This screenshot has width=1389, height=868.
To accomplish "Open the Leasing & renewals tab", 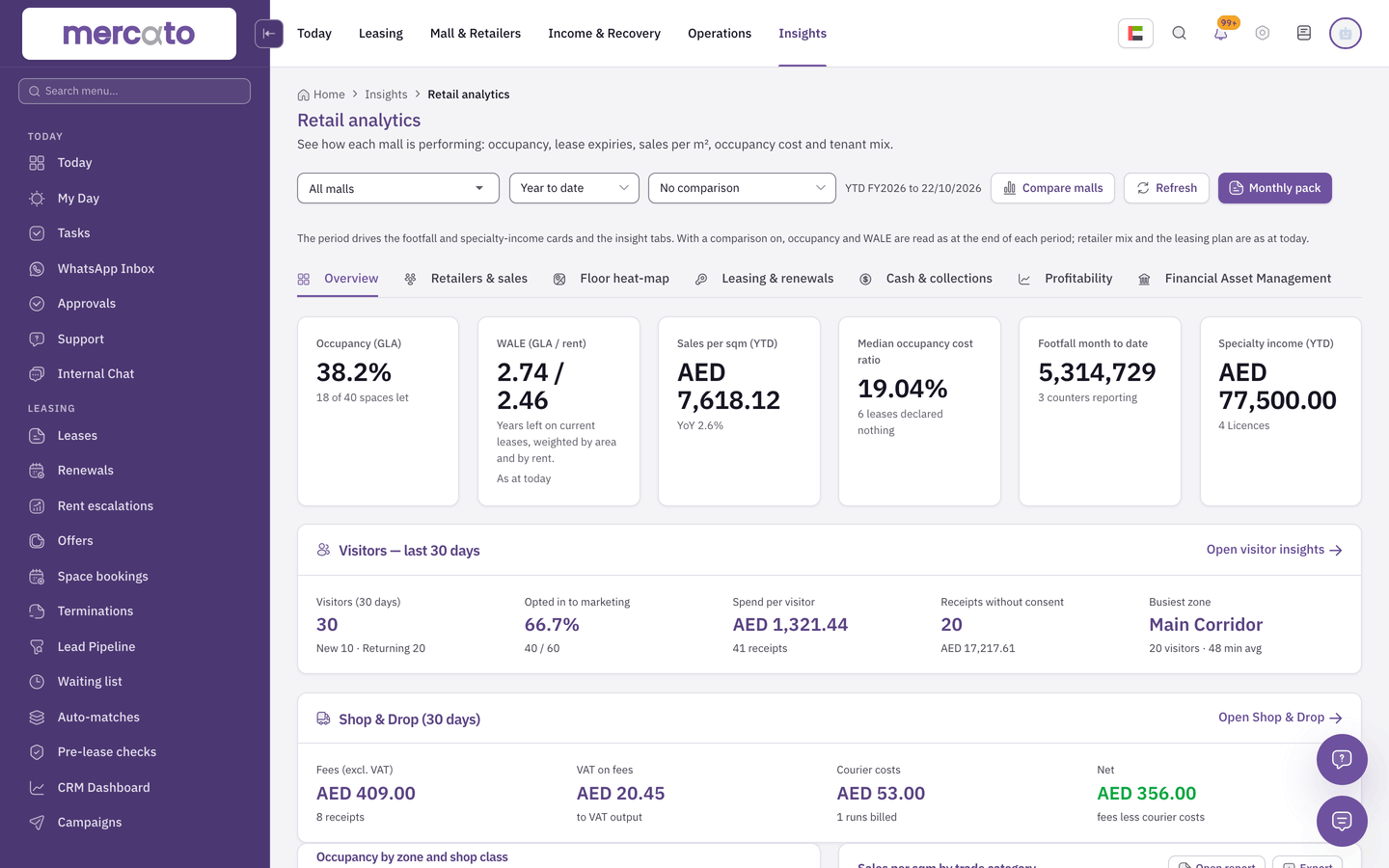I will (764, 279).
